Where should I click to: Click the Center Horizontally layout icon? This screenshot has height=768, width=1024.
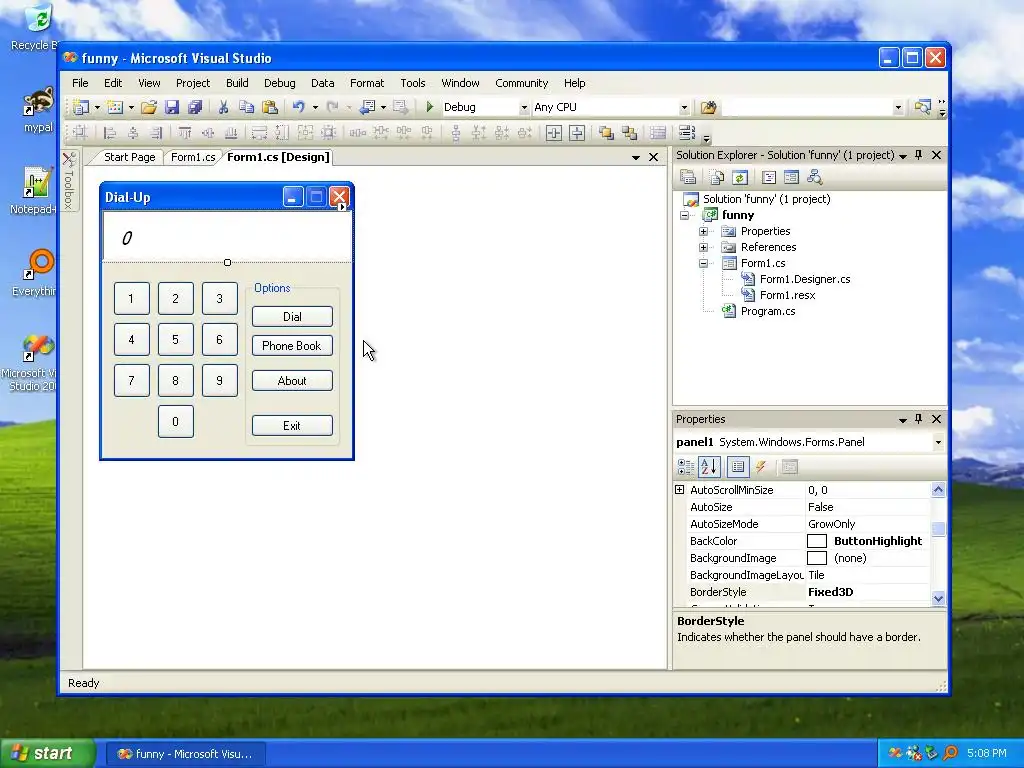(554, 133)
